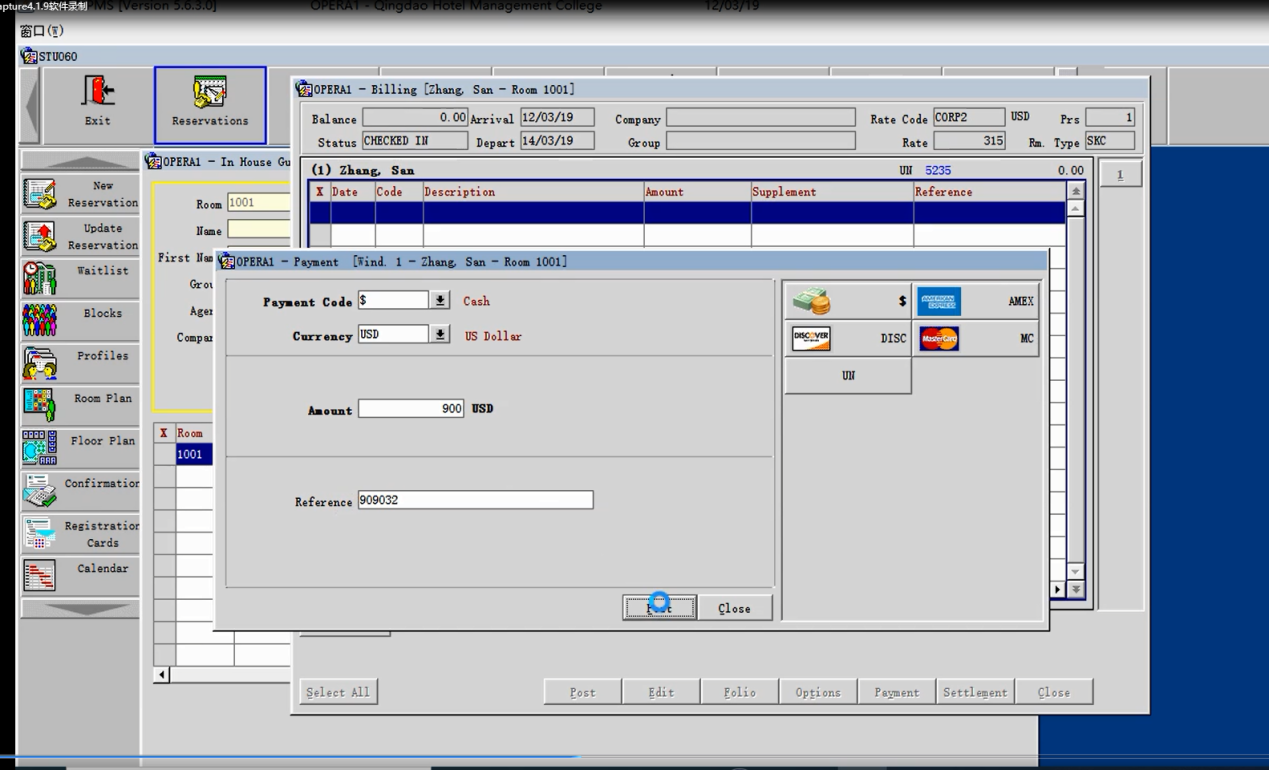Select billing window tab 1

click(1120, 175)
